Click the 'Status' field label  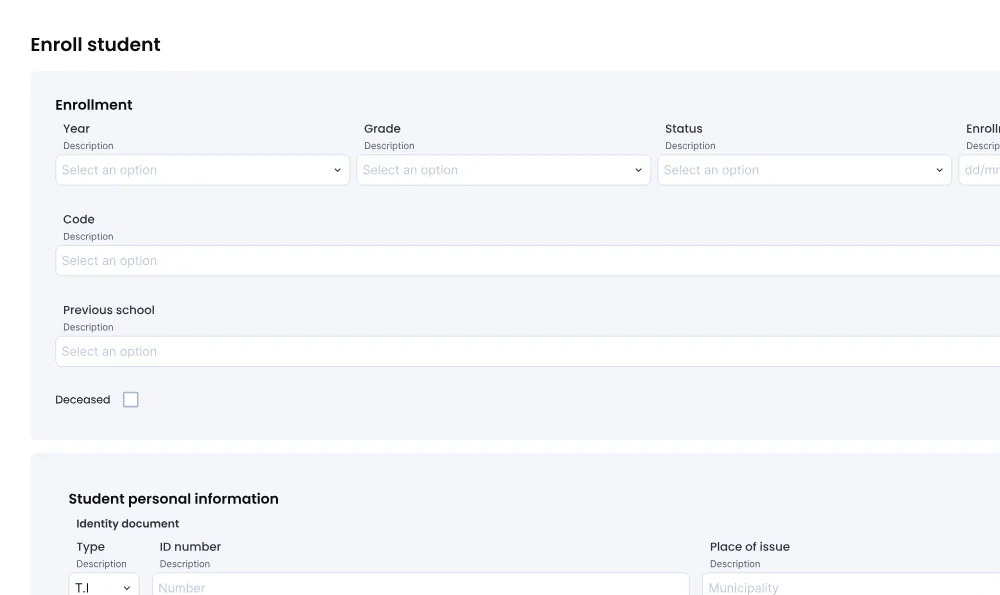(684, 129)
